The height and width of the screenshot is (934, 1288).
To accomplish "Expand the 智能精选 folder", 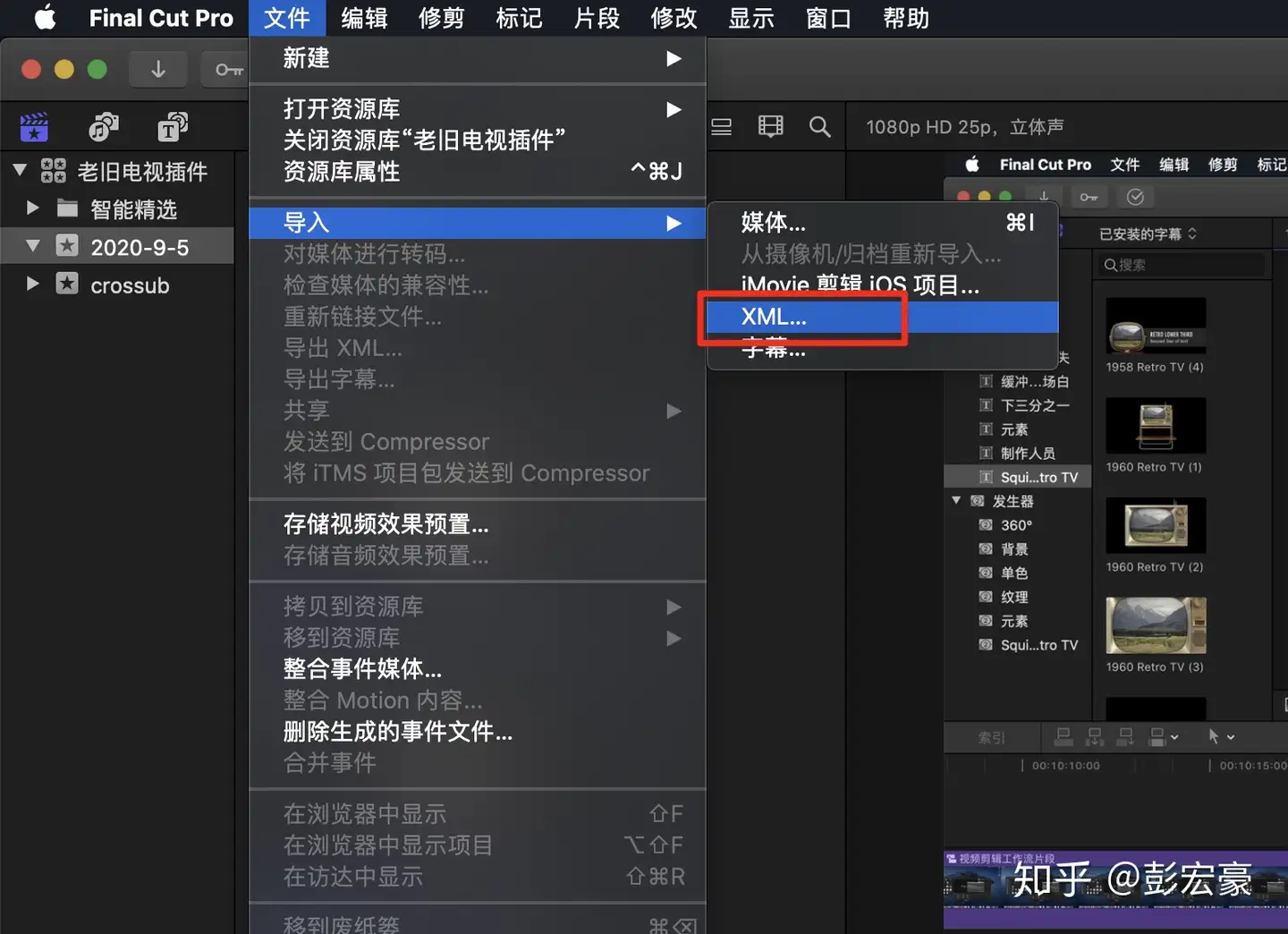I will pos(33,208).
